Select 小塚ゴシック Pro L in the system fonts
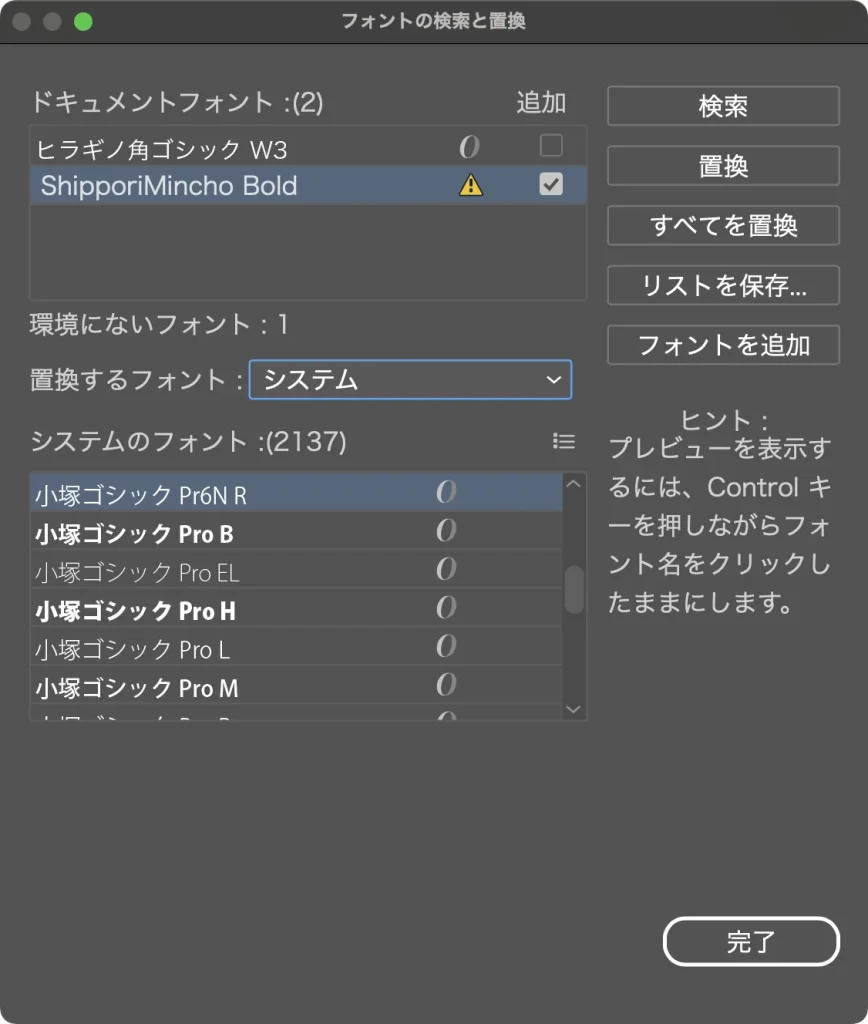Screen dimensions: 868x1024 point(296,647)
